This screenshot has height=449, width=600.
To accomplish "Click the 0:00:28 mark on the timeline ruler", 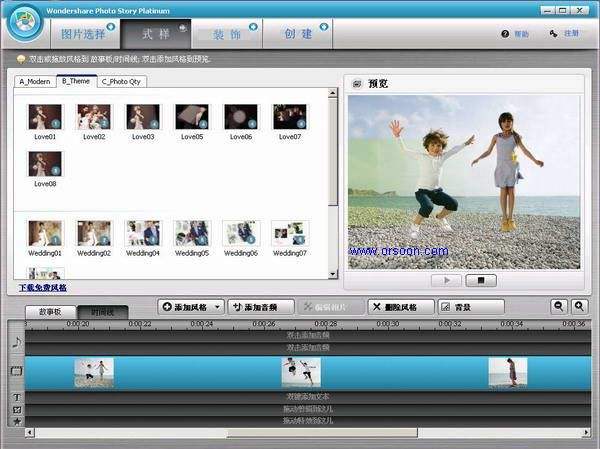I will coord(326,324).
